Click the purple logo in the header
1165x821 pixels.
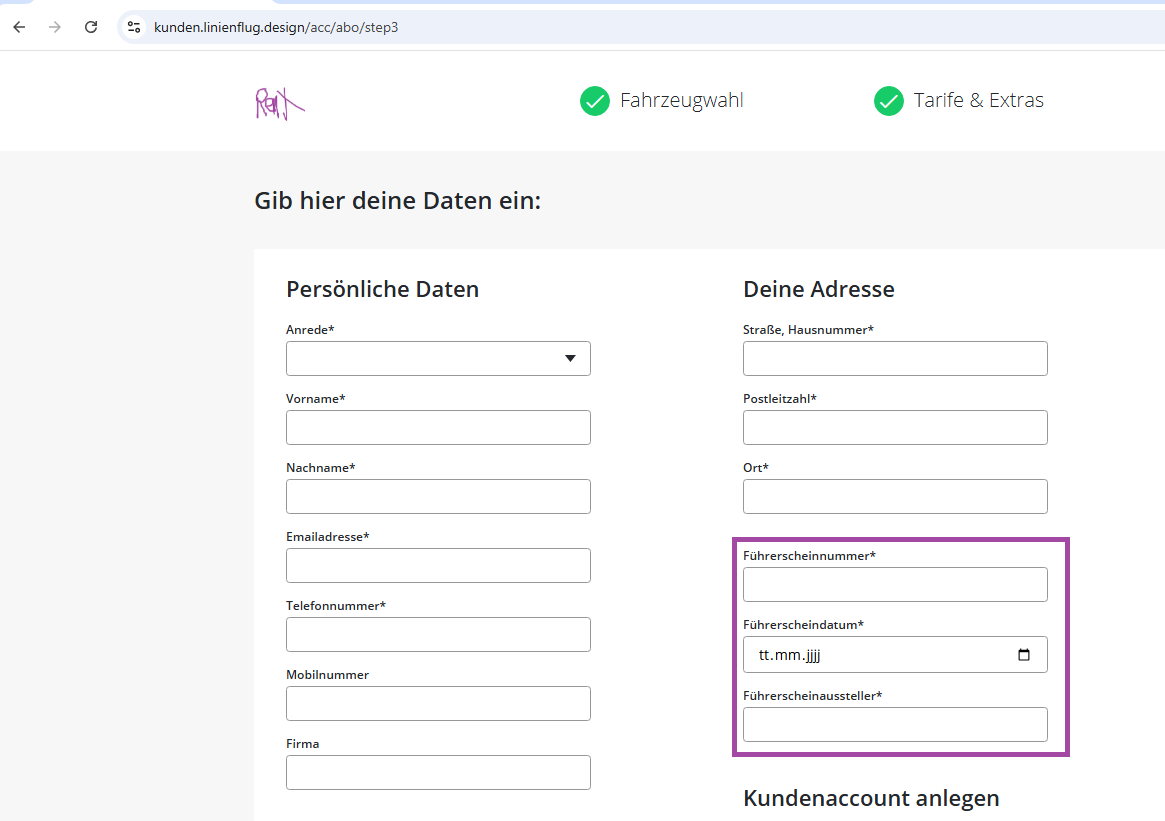(279, 102)
